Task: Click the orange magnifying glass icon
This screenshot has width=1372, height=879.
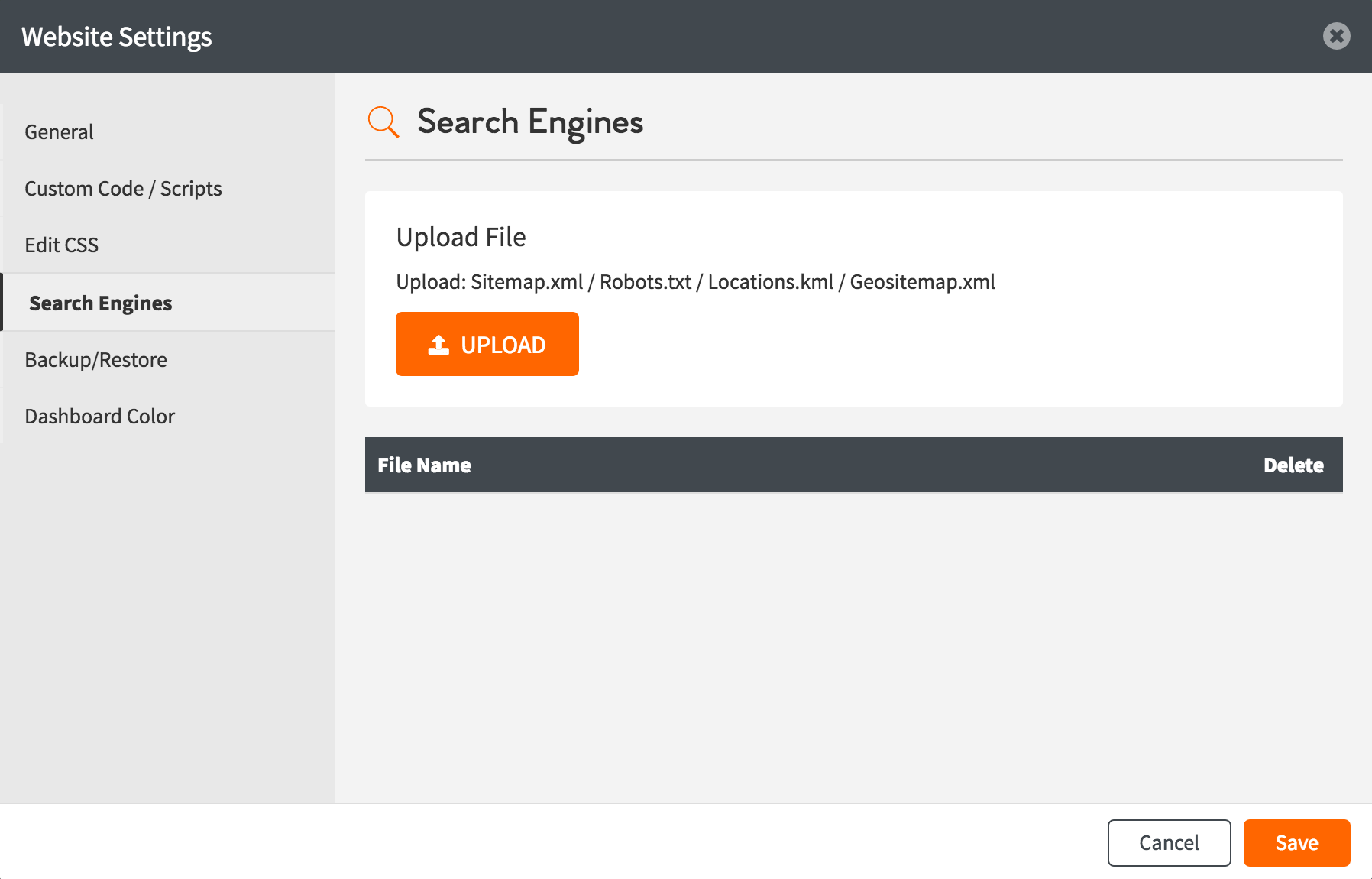Action: point(383,122)
